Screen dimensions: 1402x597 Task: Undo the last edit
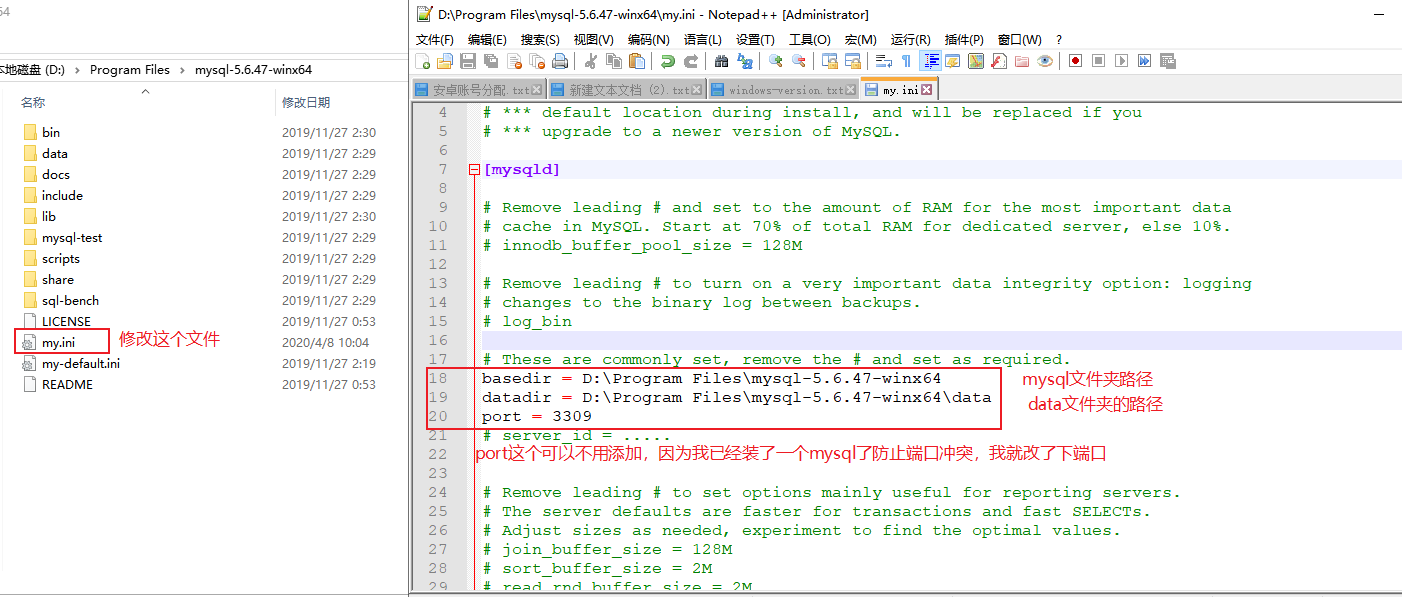click(x=667, y=61)
